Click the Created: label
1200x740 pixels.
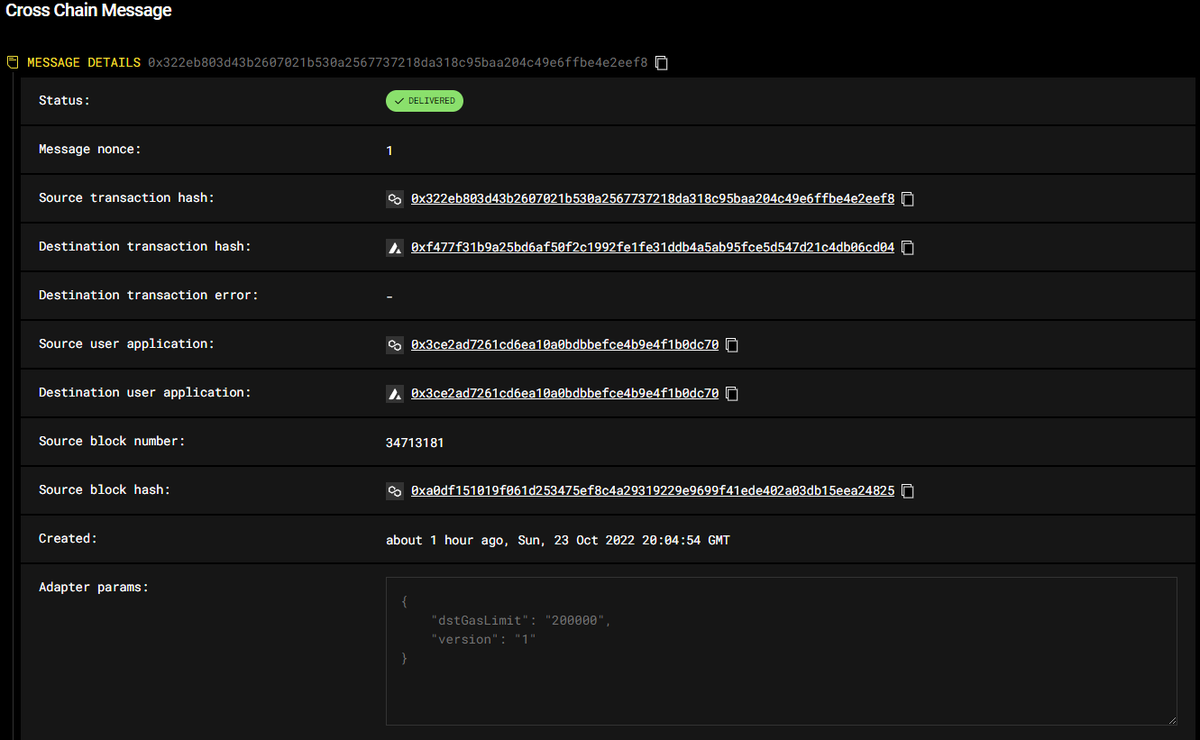tap(68, 538)
